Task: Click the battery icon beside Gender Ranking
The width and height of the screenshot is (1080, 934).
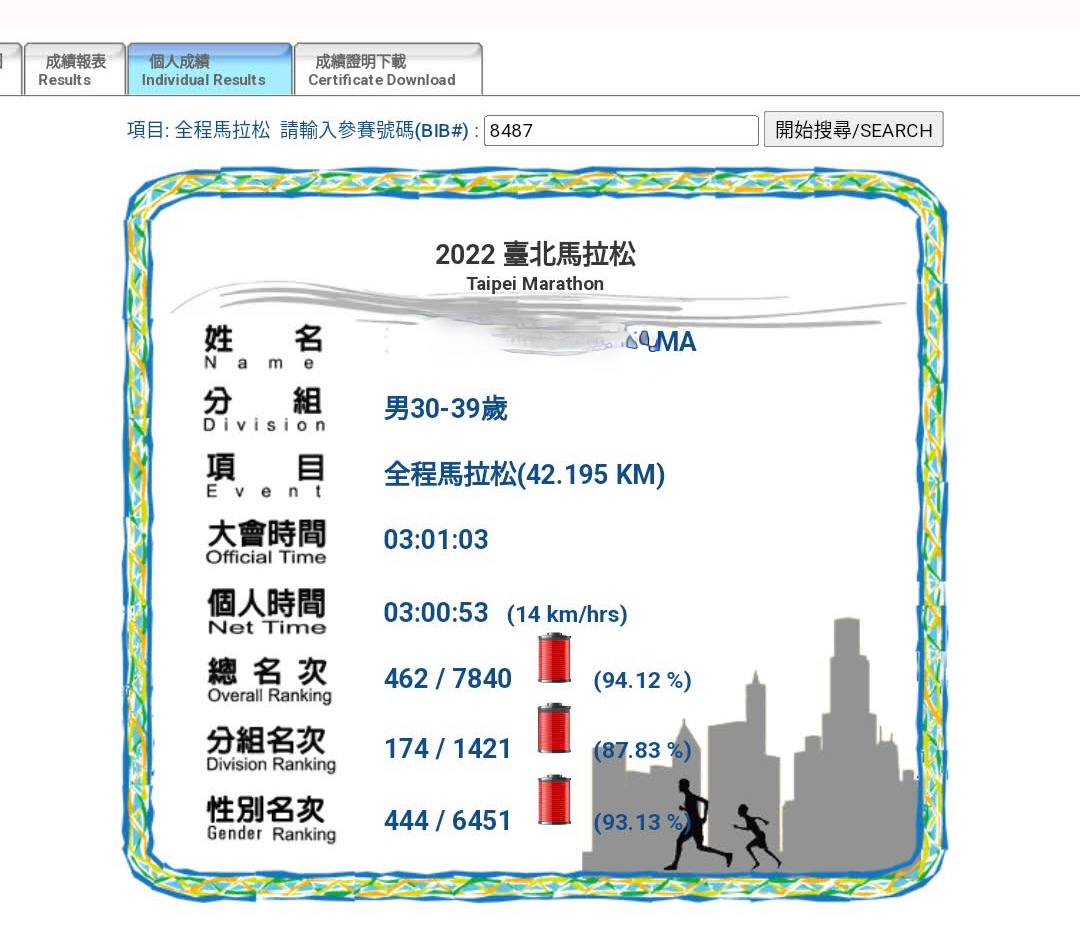Action: click(x=554, y=800)
